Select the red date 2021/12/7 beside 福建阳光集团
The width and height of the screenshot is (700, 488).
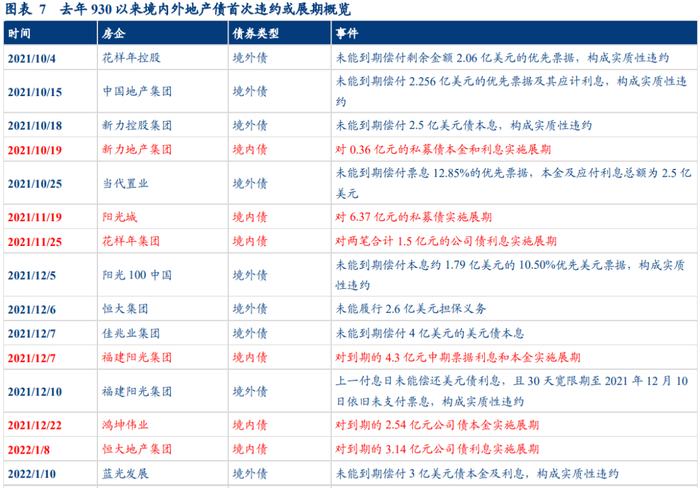click(x=32, y=358)
